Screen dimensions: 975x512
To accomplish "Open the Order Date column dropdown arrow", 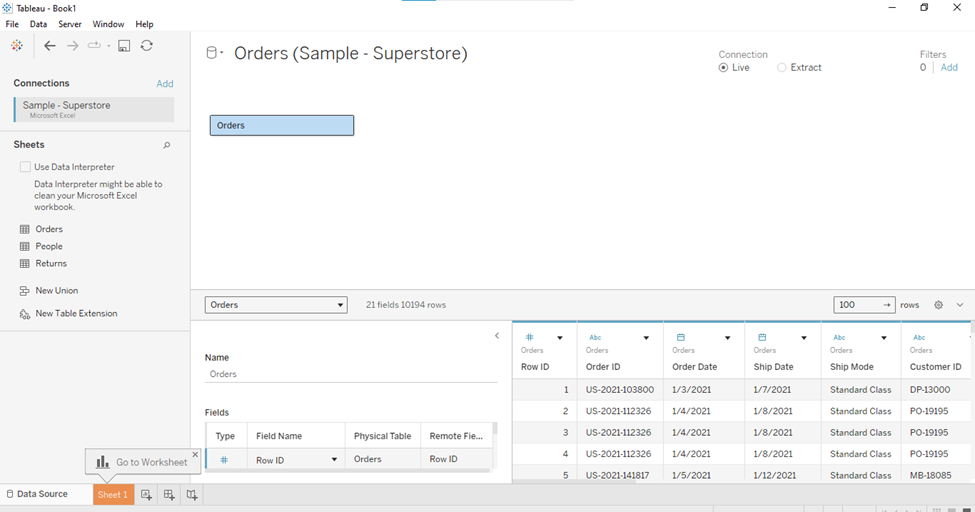I will [728, 338].
